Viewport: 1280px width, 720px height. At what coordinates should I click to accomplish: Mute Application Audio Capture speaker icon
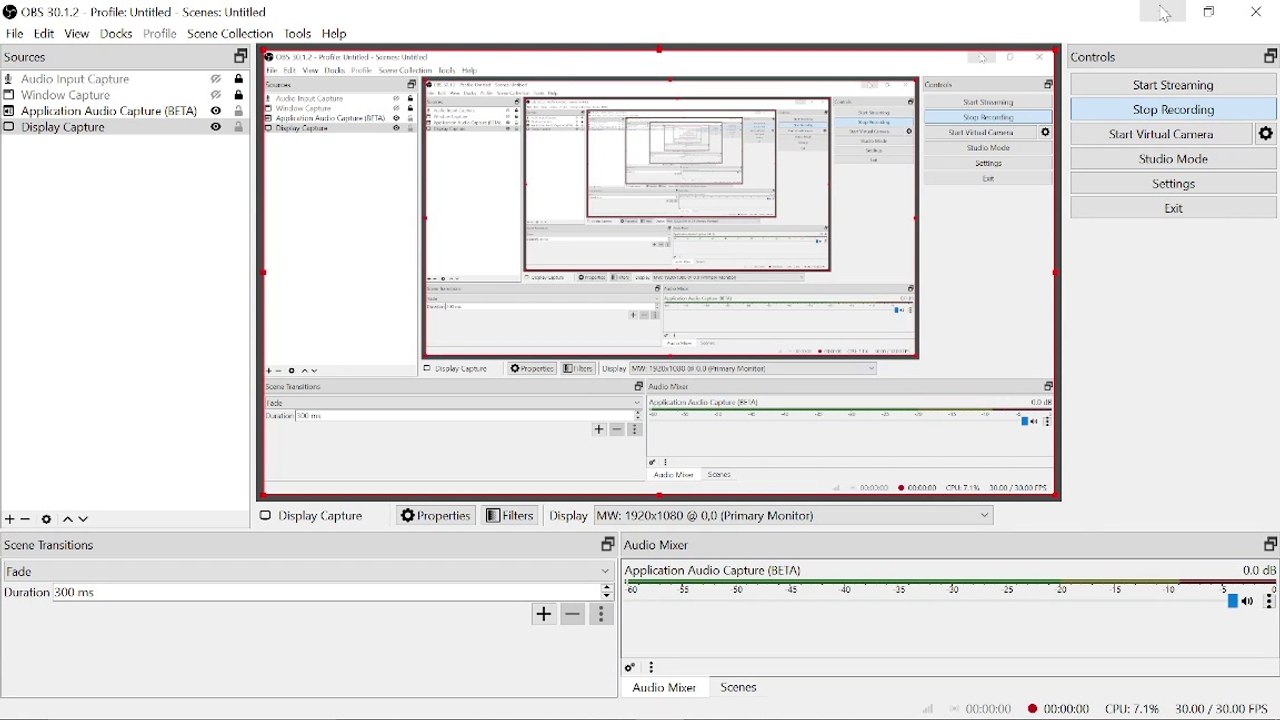tap(1248, 602)
